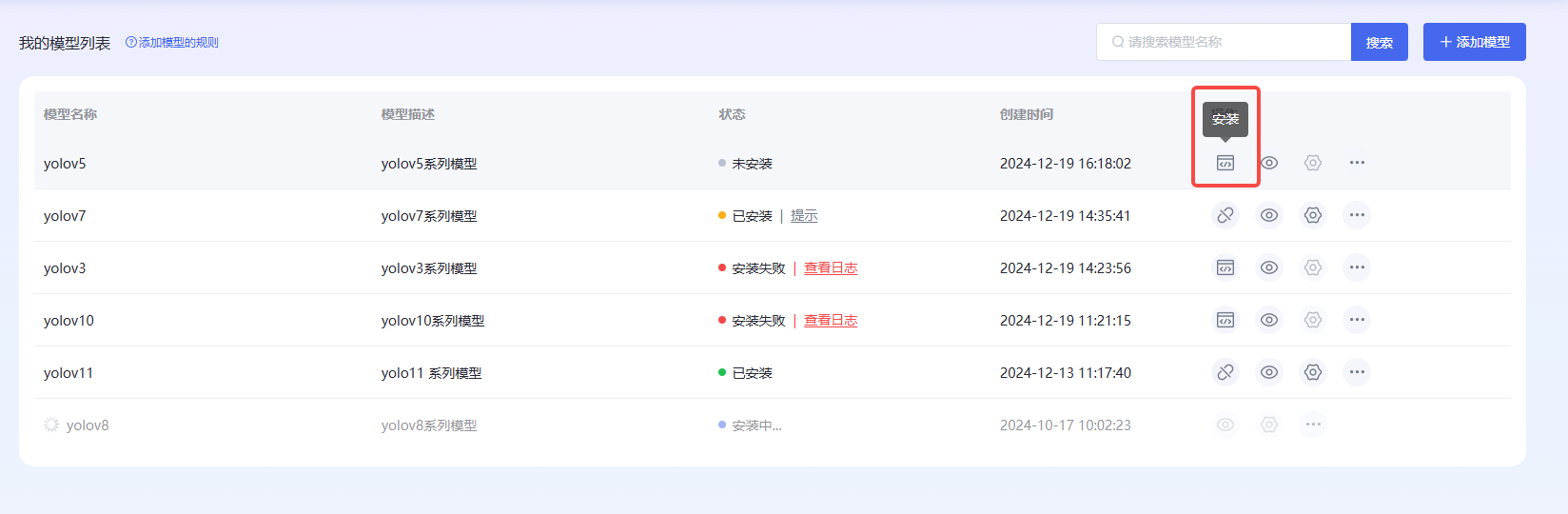Image resolution: width=1568 pixels, height=514 pixels.
Task: Open settings hexagon icon for yolov10
Action: pyautogui.click(x=1313, y=320)
